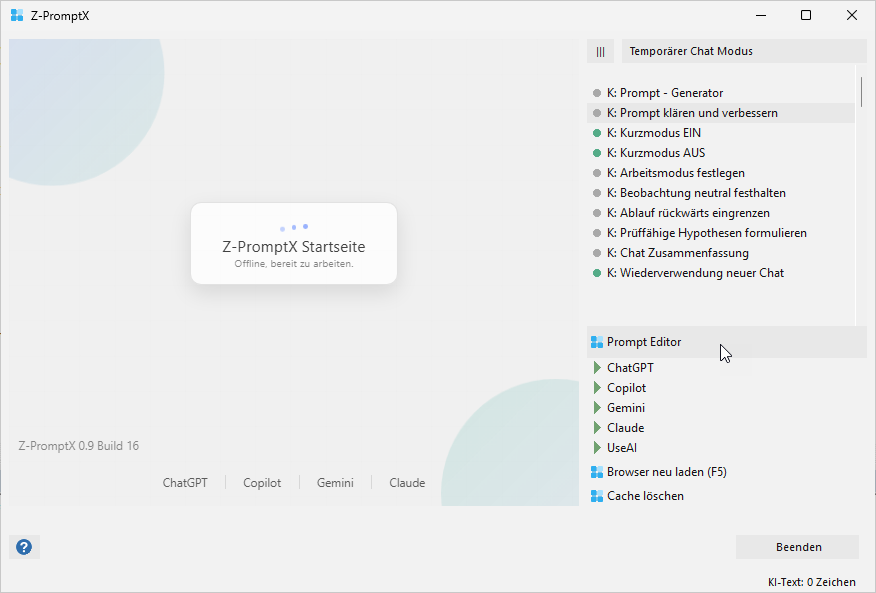The image size is (876, 593).
Task: Expand the Claude entry arrow in sidebar
Action: [x=598, y=428]
